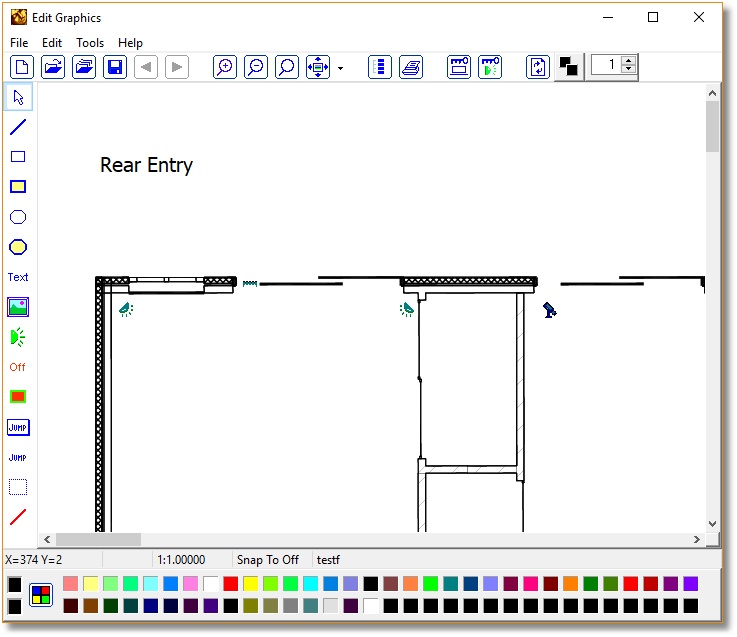Image resolution: width=737 pixels, height=637 pixels.
Task: Pick the red swatch in top palette row
Action: [231, 583]
